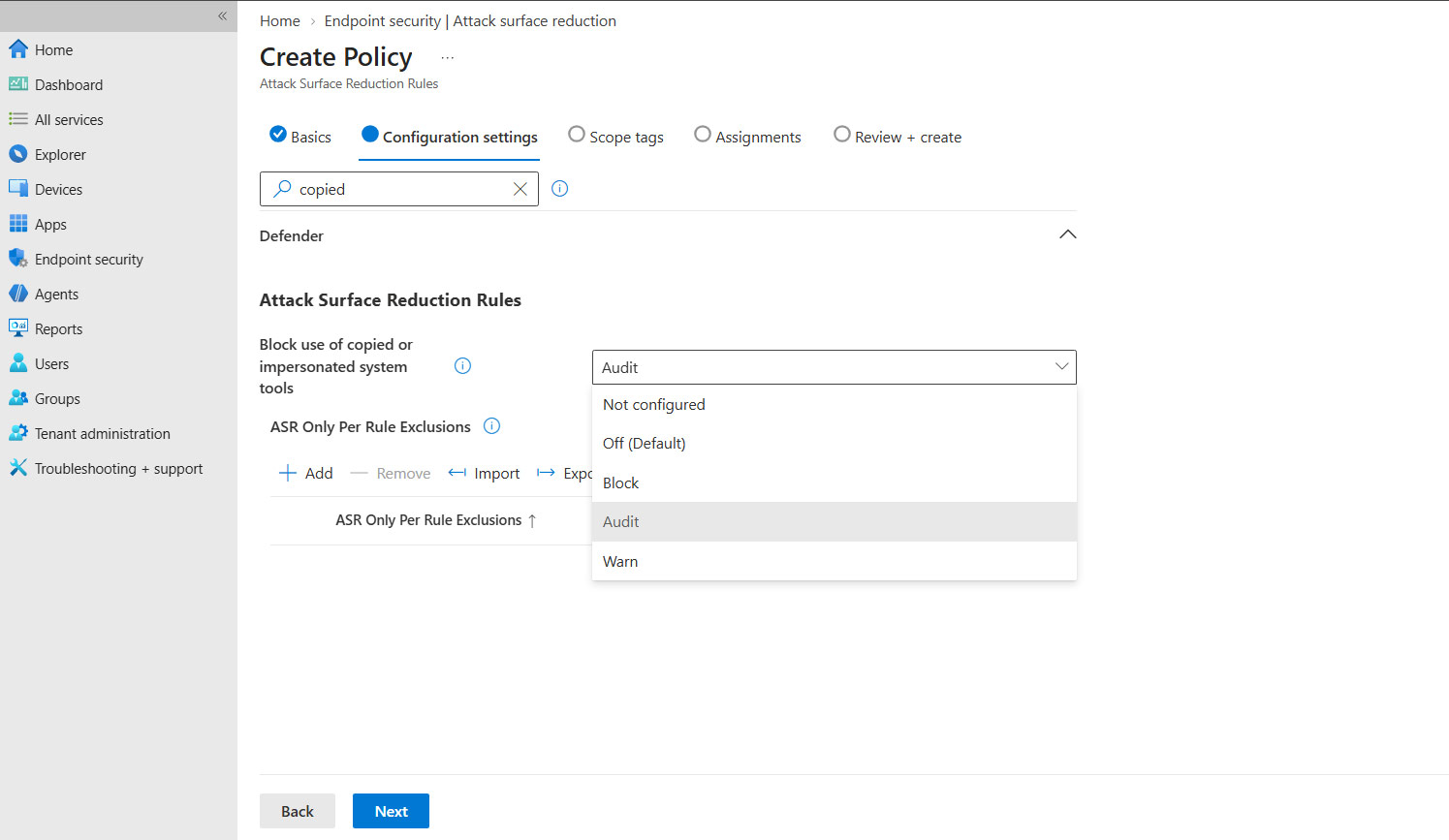Image resolution: width=1449 pixels, height=840 pixels.
Task: Choose Off (Default) from the list
Action: [835, 444]
